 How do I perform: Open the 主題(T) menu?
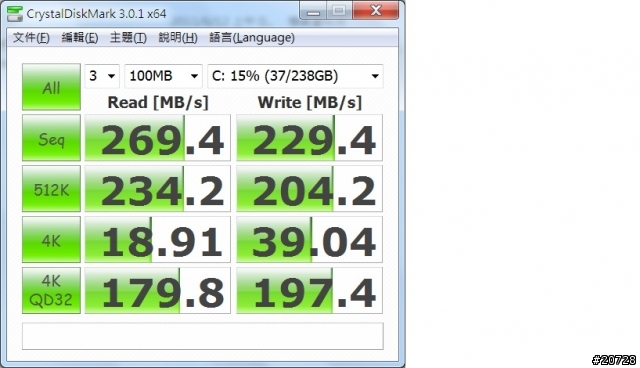click(128, 38)
